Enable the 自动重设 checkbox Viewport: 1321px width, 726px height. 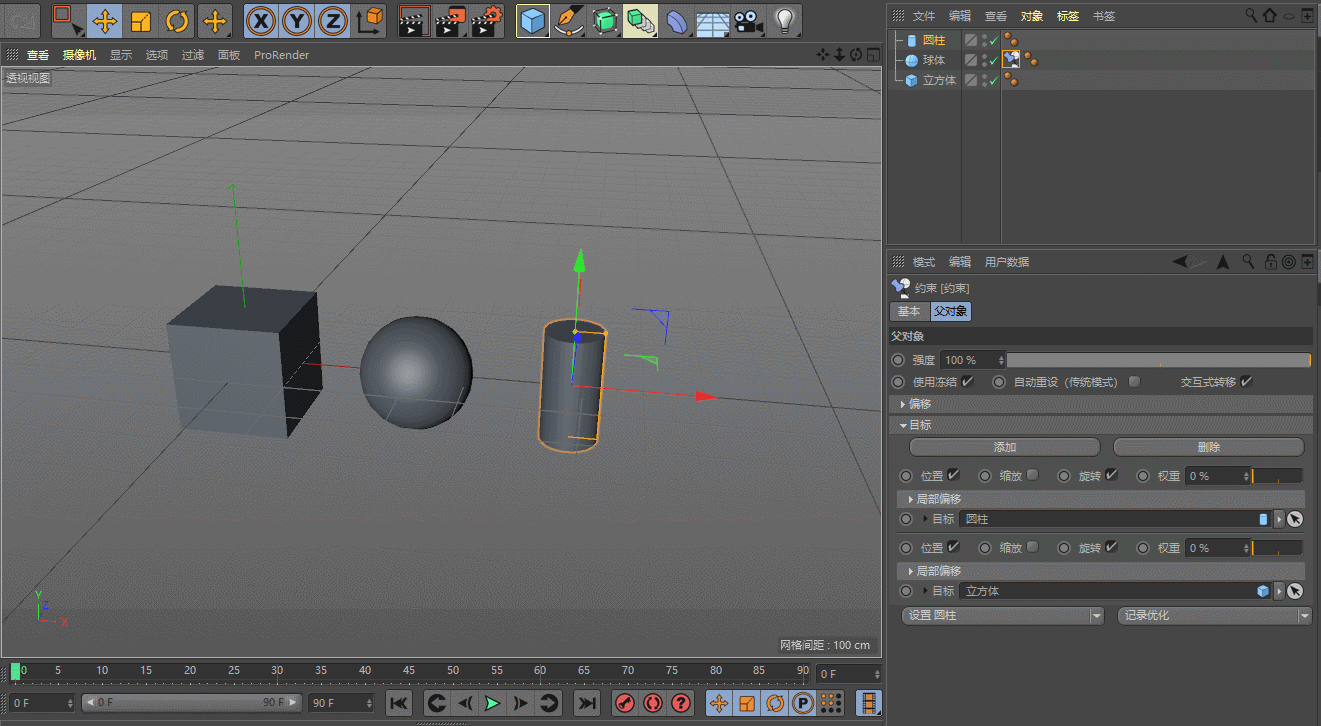(x=1134, y=382)
